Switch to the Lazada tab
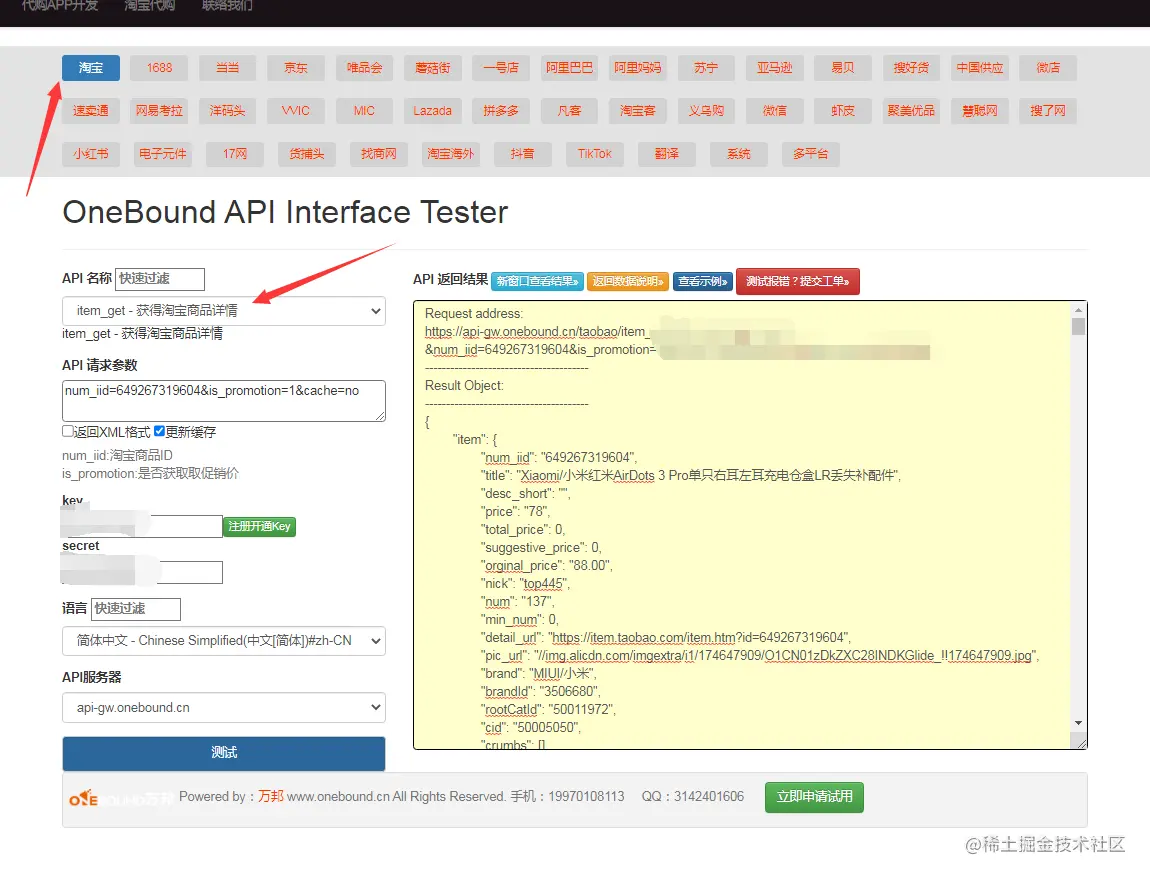Viewport: 1150px width, 879px height. [x=433, y=111]
